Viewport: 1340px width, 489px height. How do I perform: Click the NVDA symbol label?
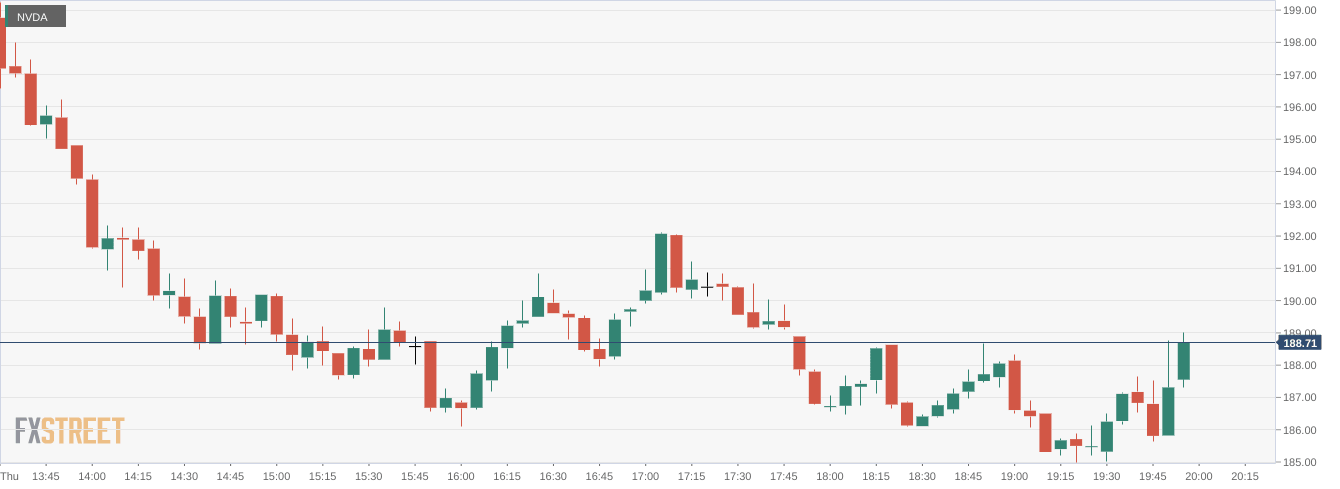pos(33,17)
